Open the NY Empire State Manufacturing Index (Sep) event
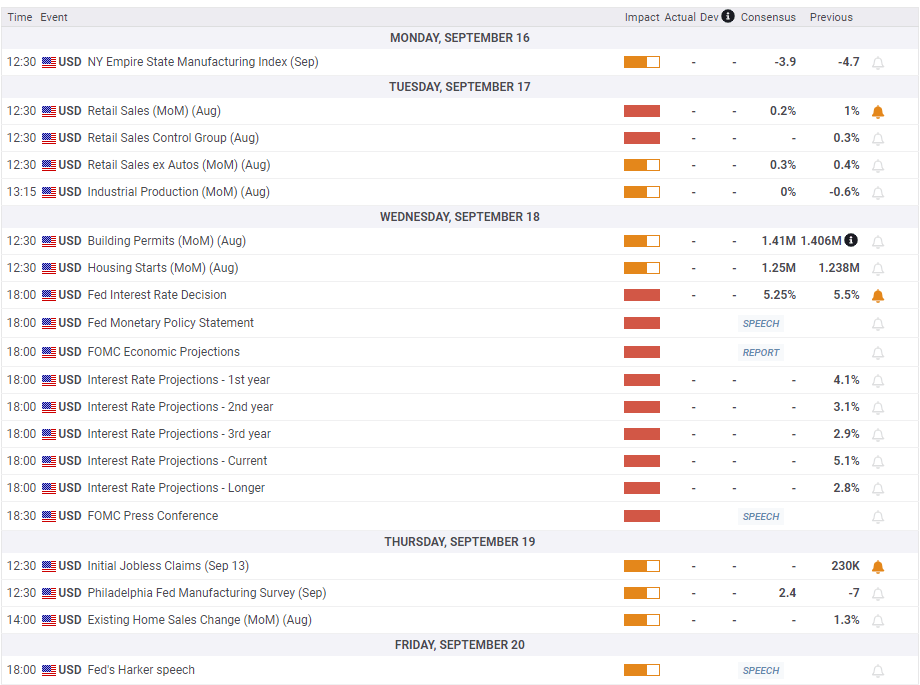 203,62
